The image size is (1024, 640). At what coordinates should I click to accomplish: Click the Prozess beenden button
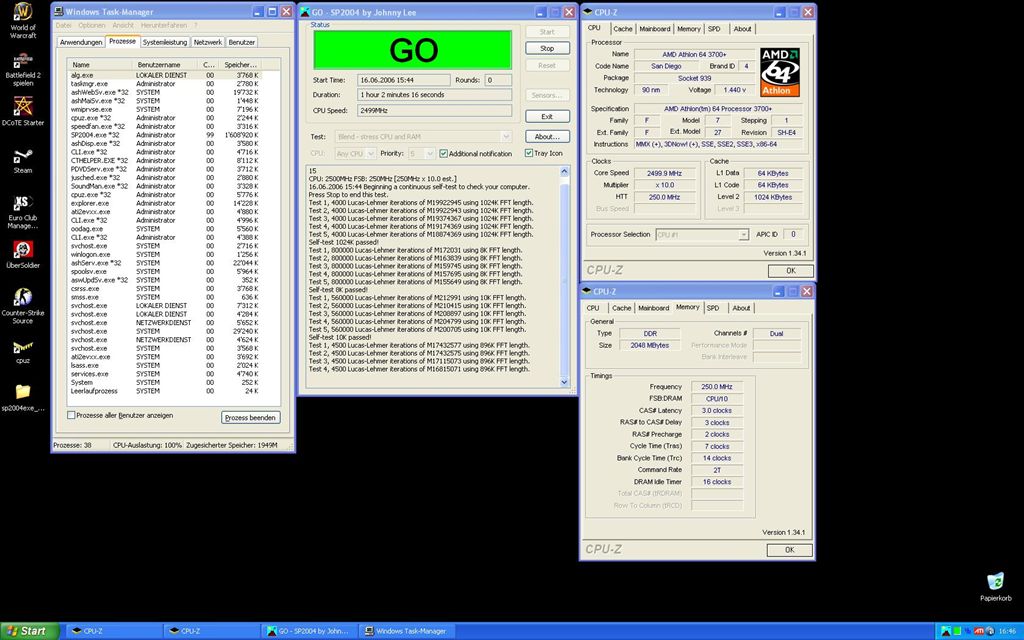(x=251, y=418)
